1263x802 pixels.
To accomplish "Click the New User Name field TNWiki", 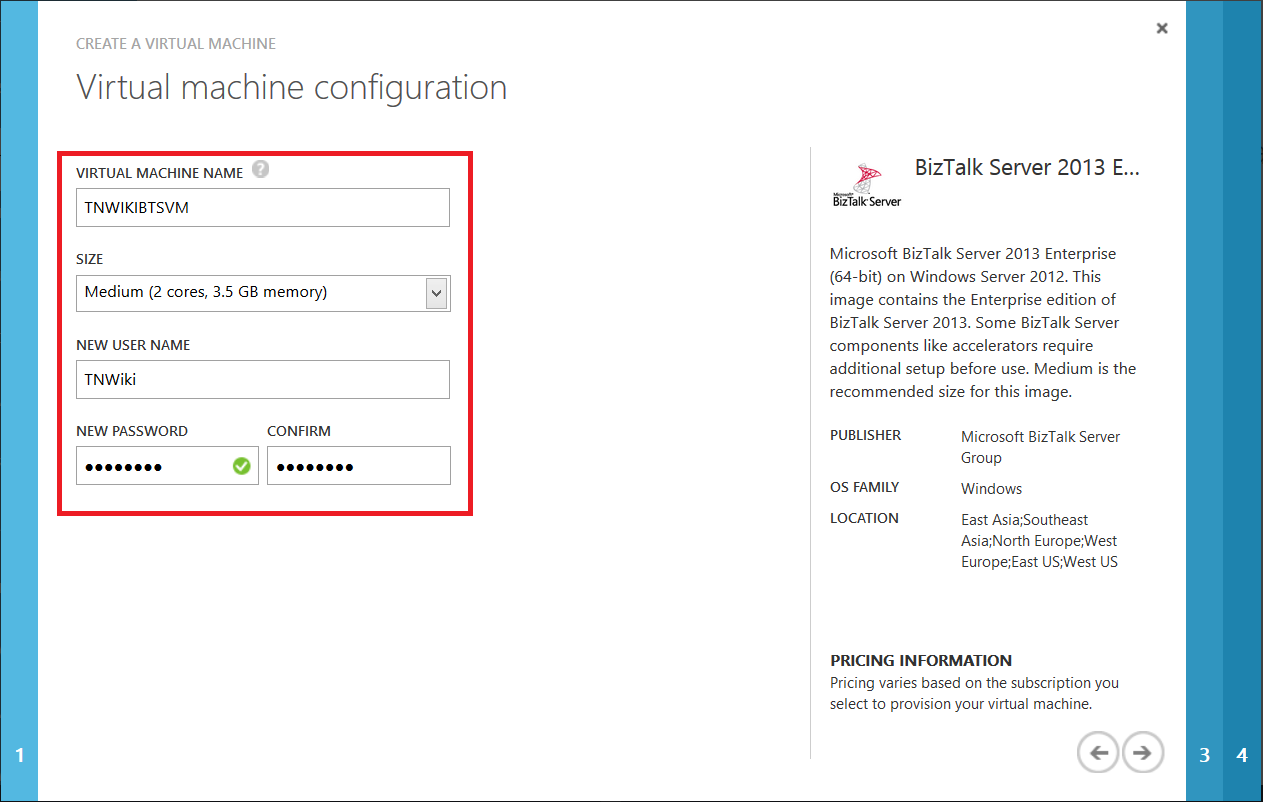I will click(x=263, y=380).
